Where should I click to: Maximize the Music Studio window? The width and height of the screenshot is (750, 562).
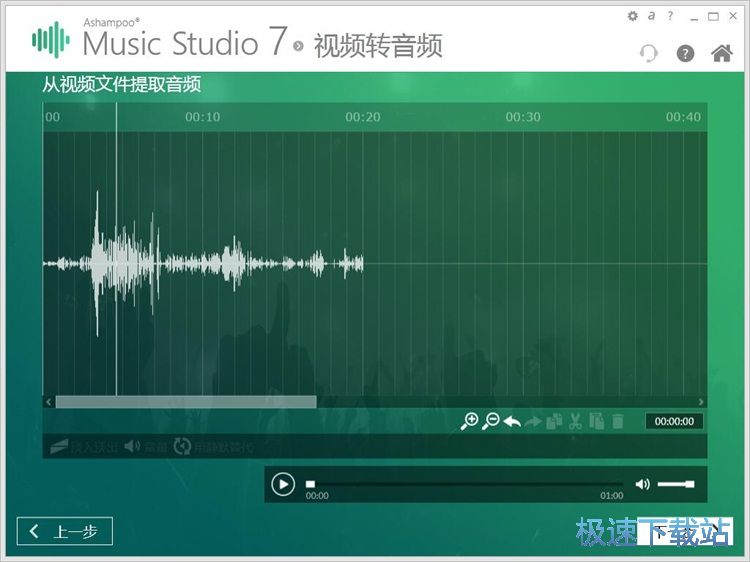click(713, 17)
